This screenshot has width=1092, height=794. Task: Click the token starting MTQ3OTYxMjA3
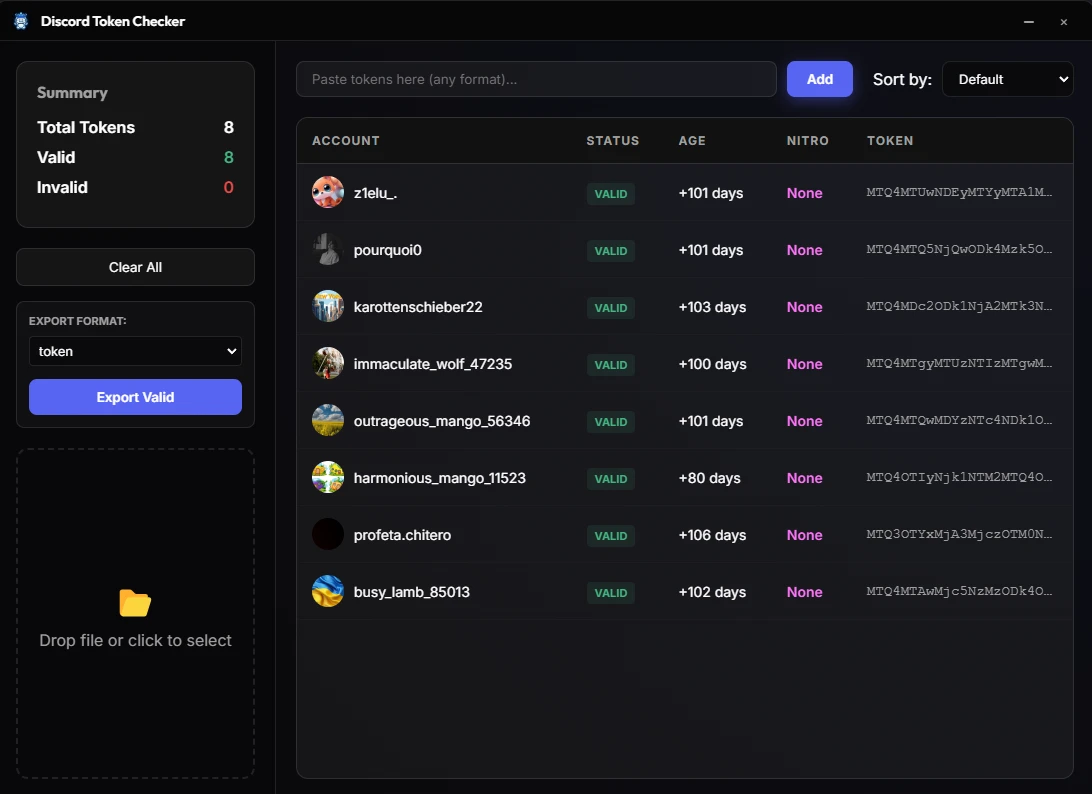click(x=959, y=535)
